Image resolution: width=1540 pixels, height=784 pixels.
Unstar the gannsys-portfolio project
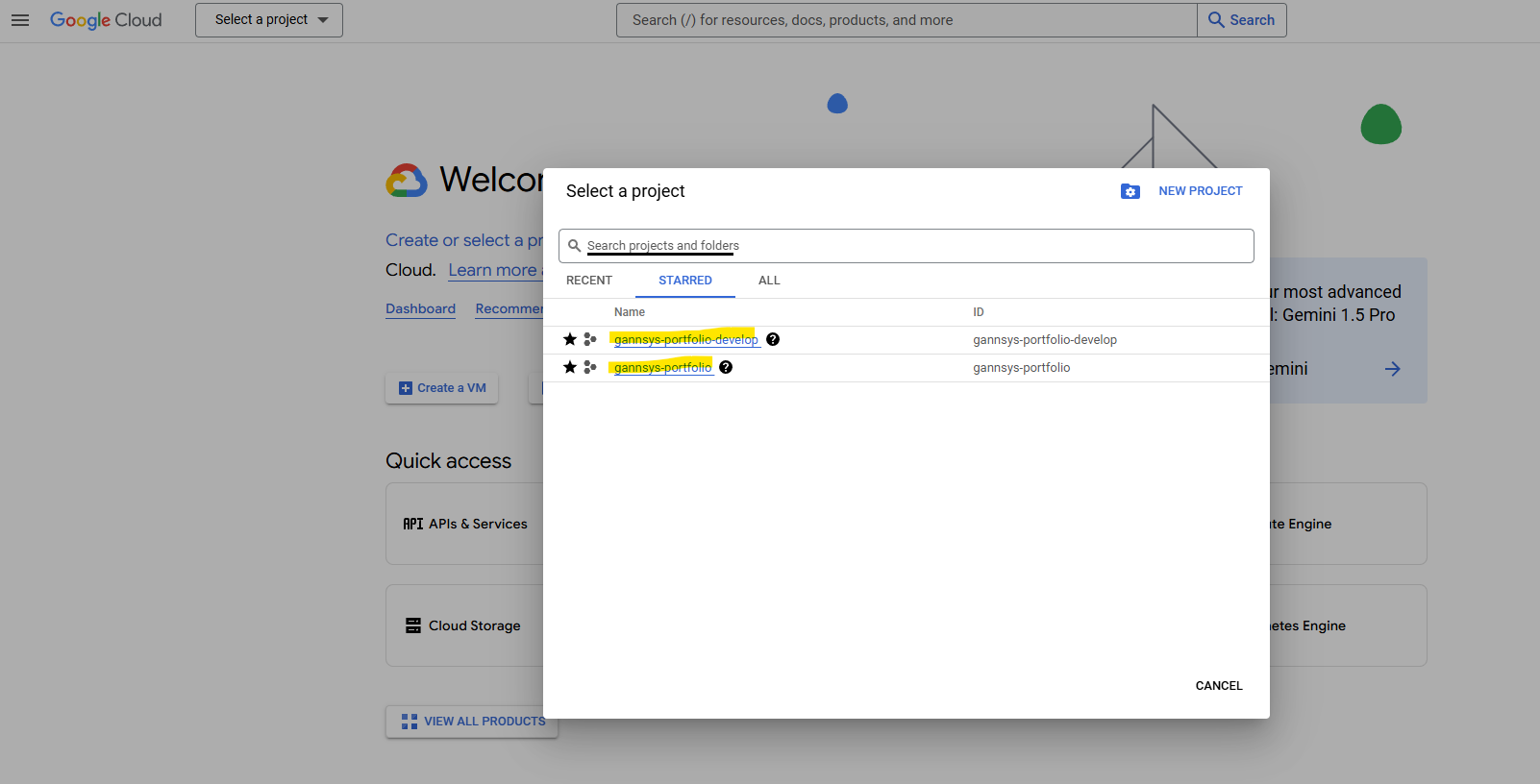pyautogui.click(x=570, y=367)
